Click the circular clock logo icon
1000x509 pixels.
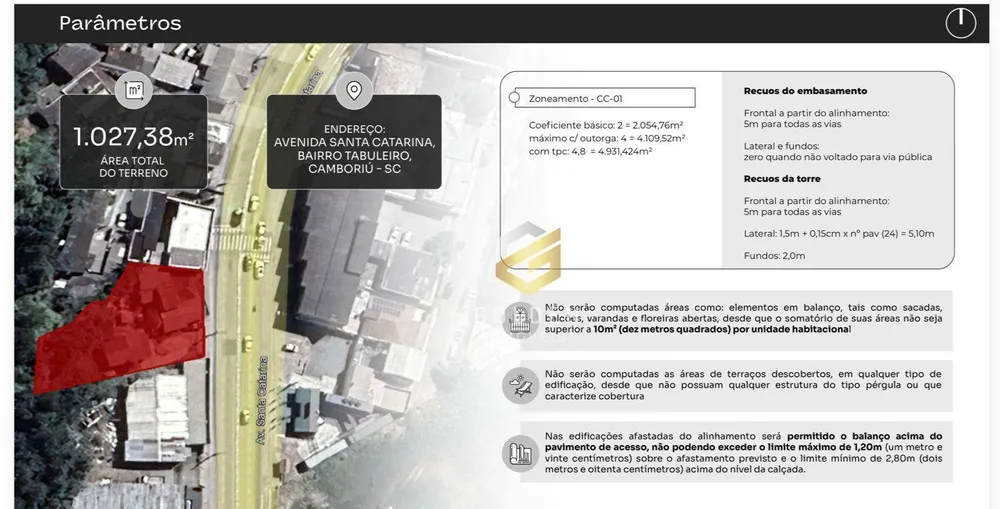pyautogui.click(x=960, y=24)
